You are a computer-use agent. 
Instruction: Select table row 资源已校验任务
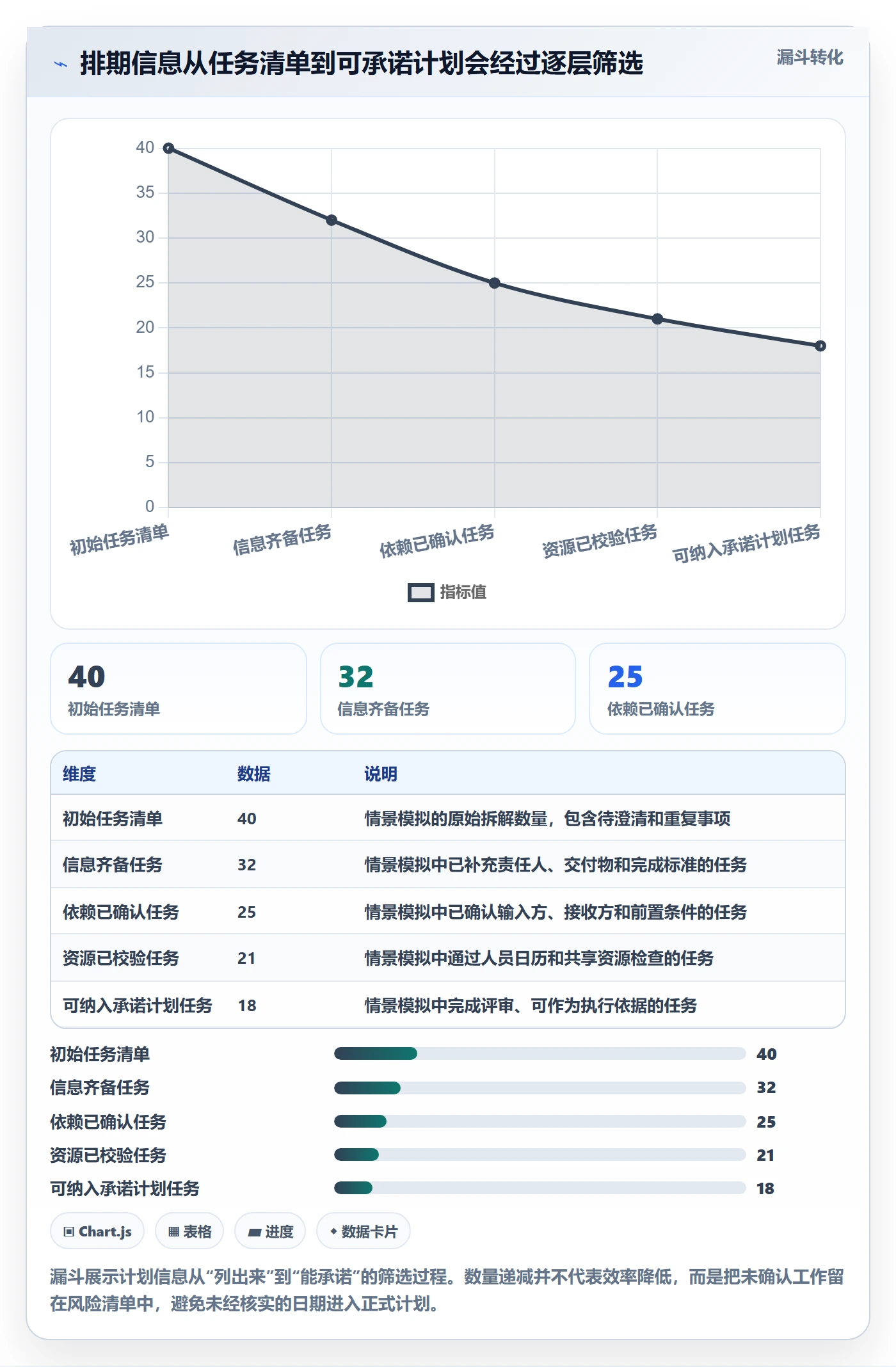coord(448,958)
